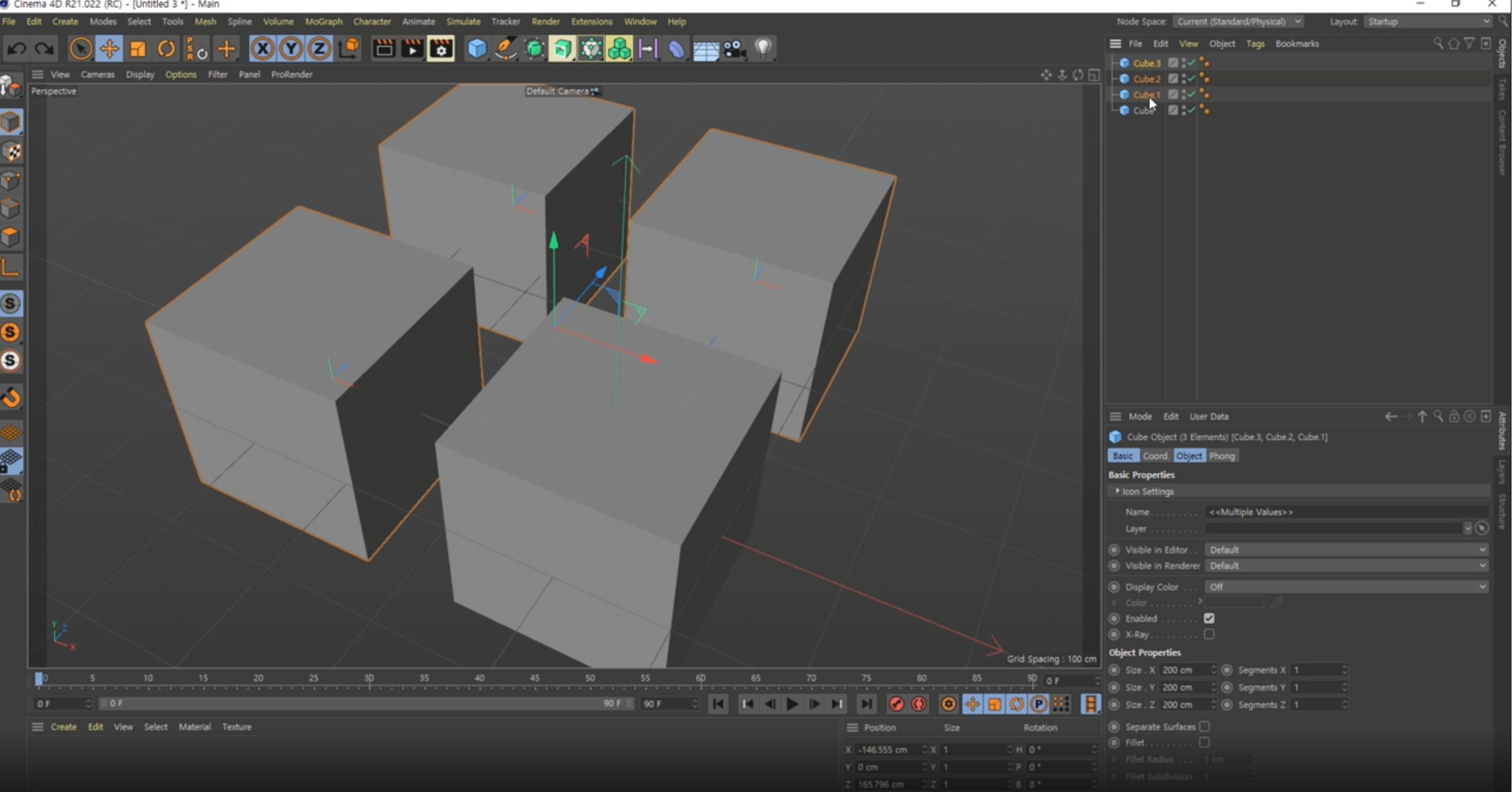Activate the Move tool in toolbar

[x=109, y=49]
